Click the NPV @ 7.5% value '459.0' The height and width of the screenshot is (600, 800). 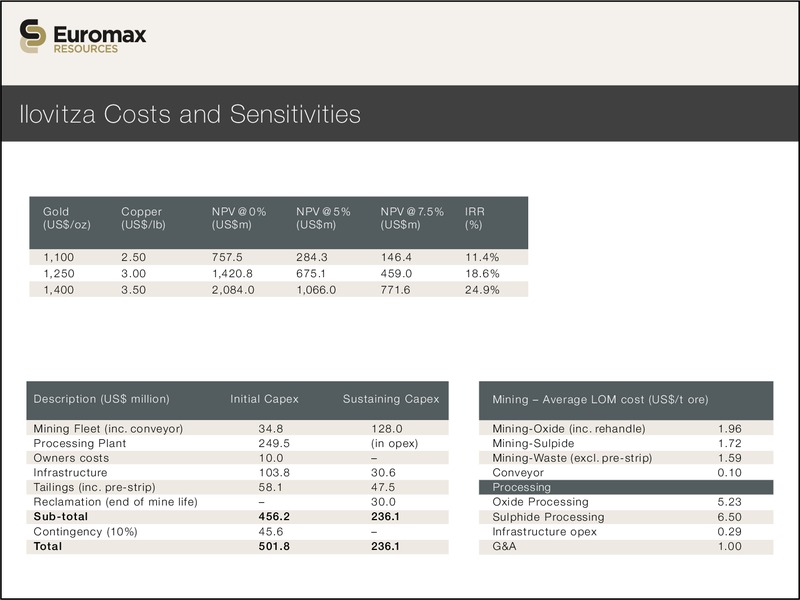(396, 273)
